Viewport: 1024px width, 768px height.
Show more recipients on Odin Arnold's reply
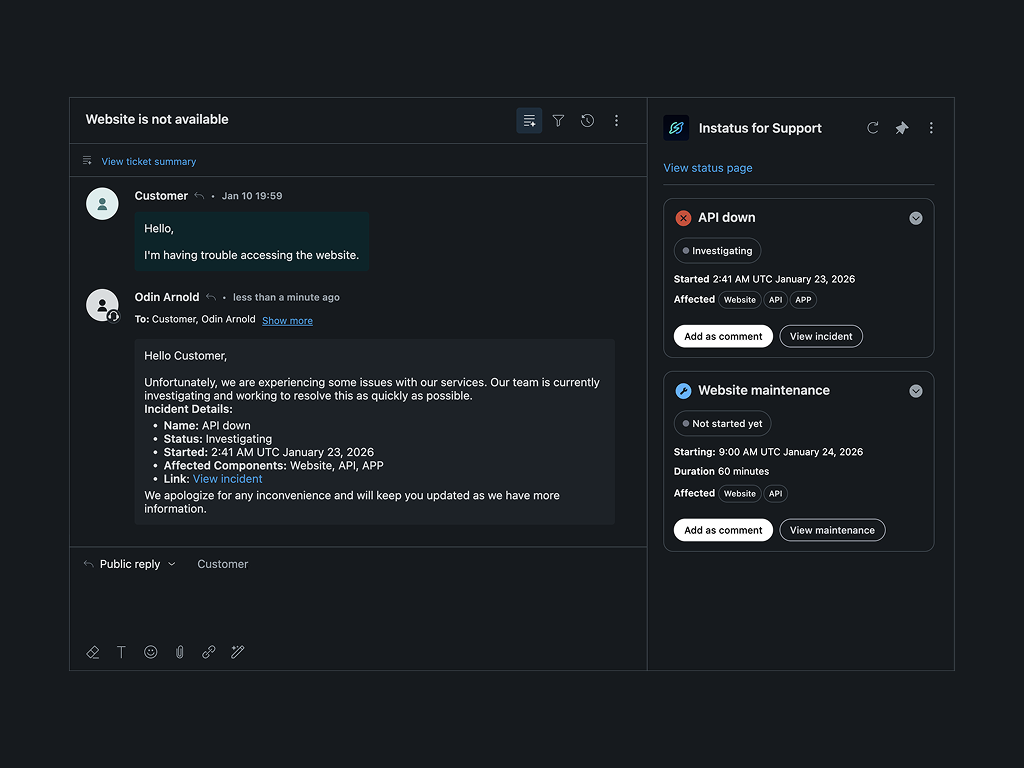coord(287,320)
